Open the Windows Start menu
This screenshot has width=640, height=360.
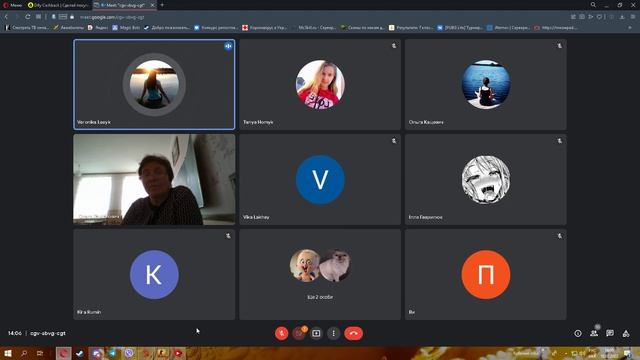[x=7, y=353]
